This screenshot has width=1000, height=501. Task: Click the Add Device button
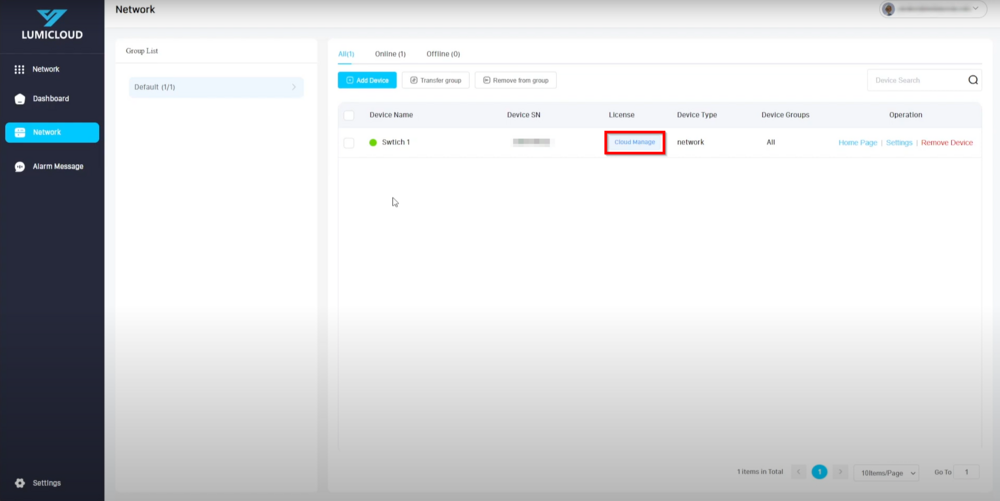[x=367, y=80]
